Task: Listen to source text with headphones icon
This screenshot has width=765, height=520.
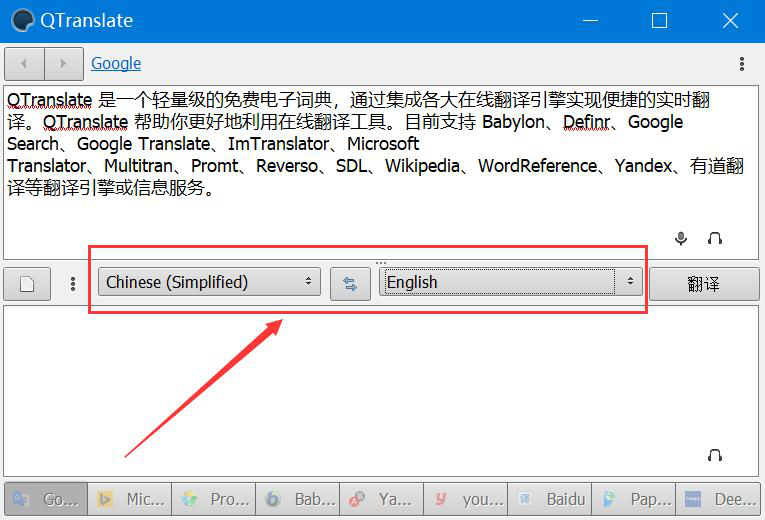Action: click(715, 239)
